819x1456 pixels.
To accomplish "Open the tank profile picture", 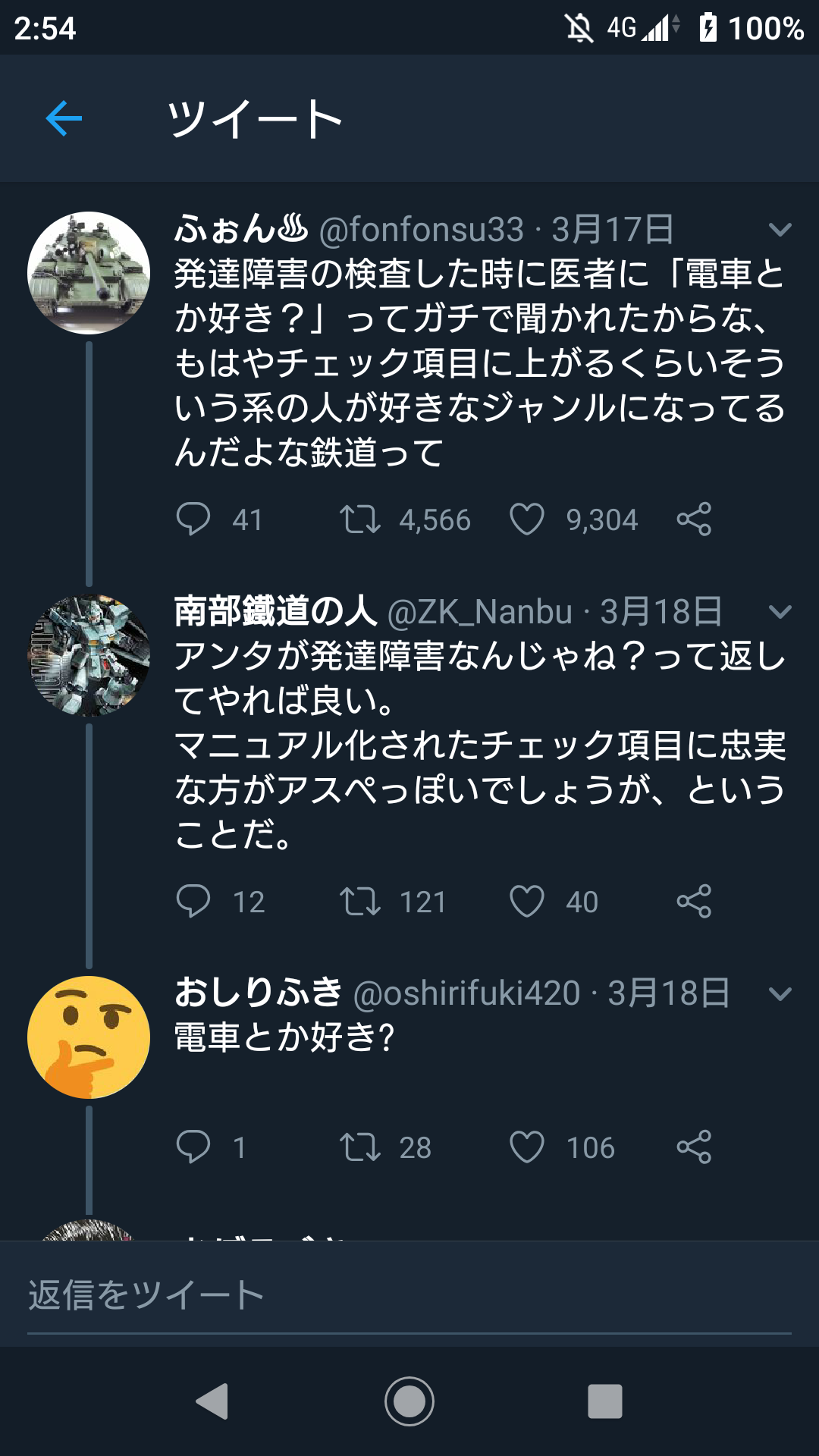I will tap(89, 273).
